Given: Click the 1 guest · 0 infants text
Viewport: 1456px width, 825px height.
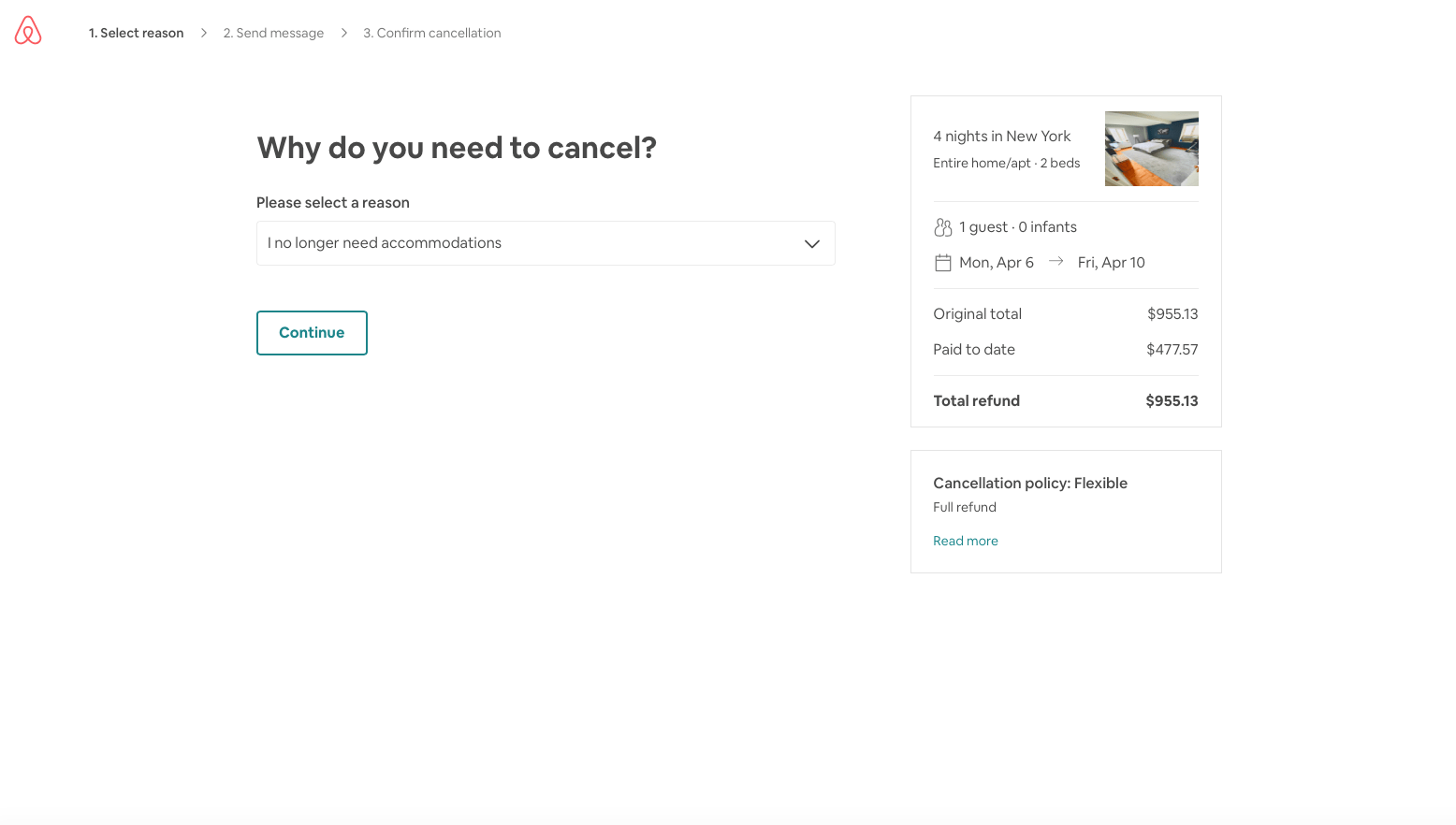Looking at the screenshot, I should (1017, 227).
